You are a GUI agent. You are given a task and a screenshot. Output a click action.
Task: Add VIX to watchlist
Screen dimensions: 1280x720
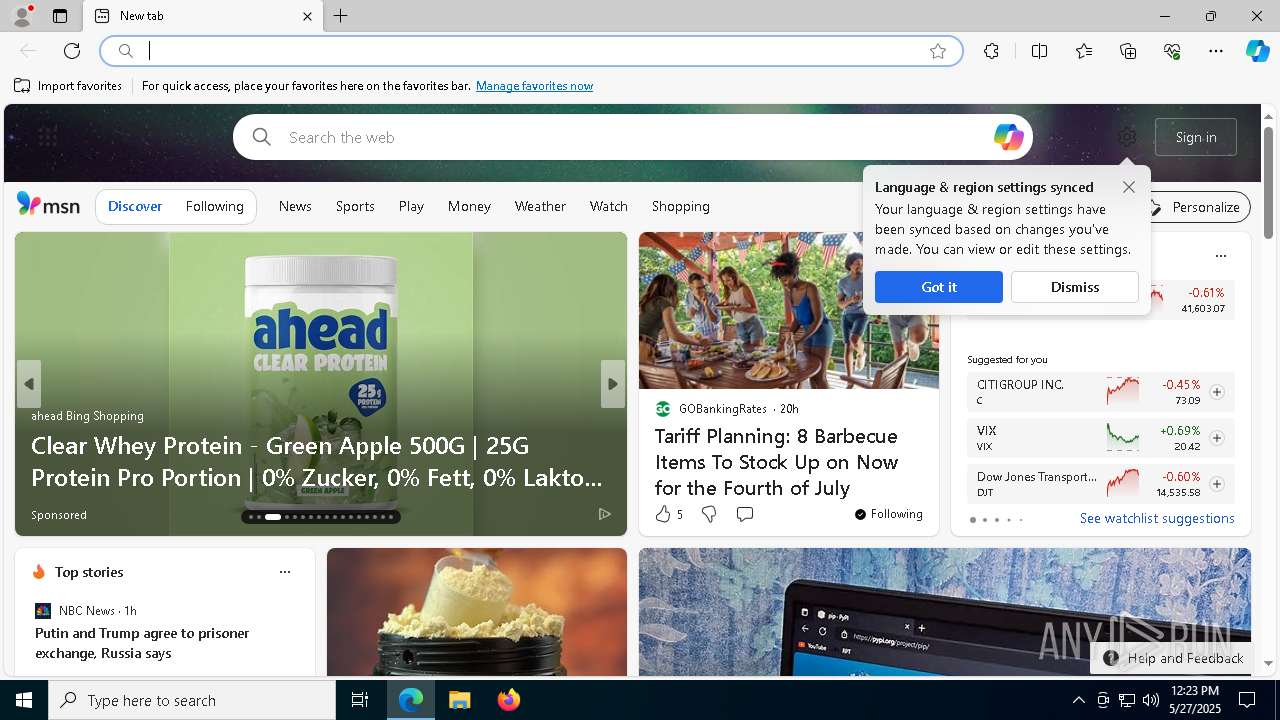1216,438
